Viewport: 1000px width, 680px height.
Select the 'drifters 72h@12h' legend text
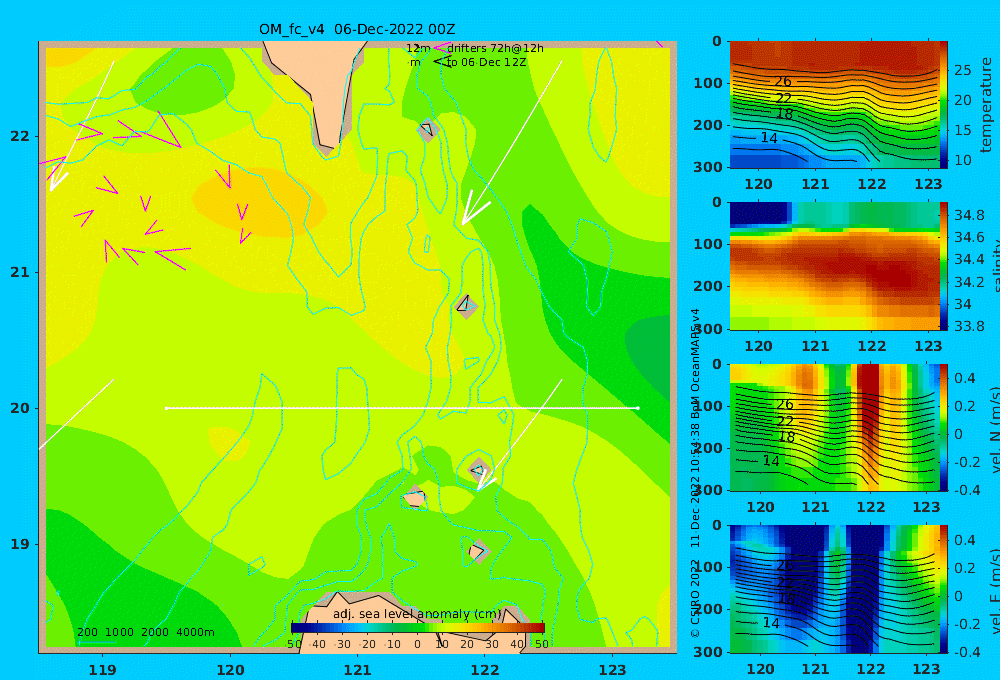(495, 48)
